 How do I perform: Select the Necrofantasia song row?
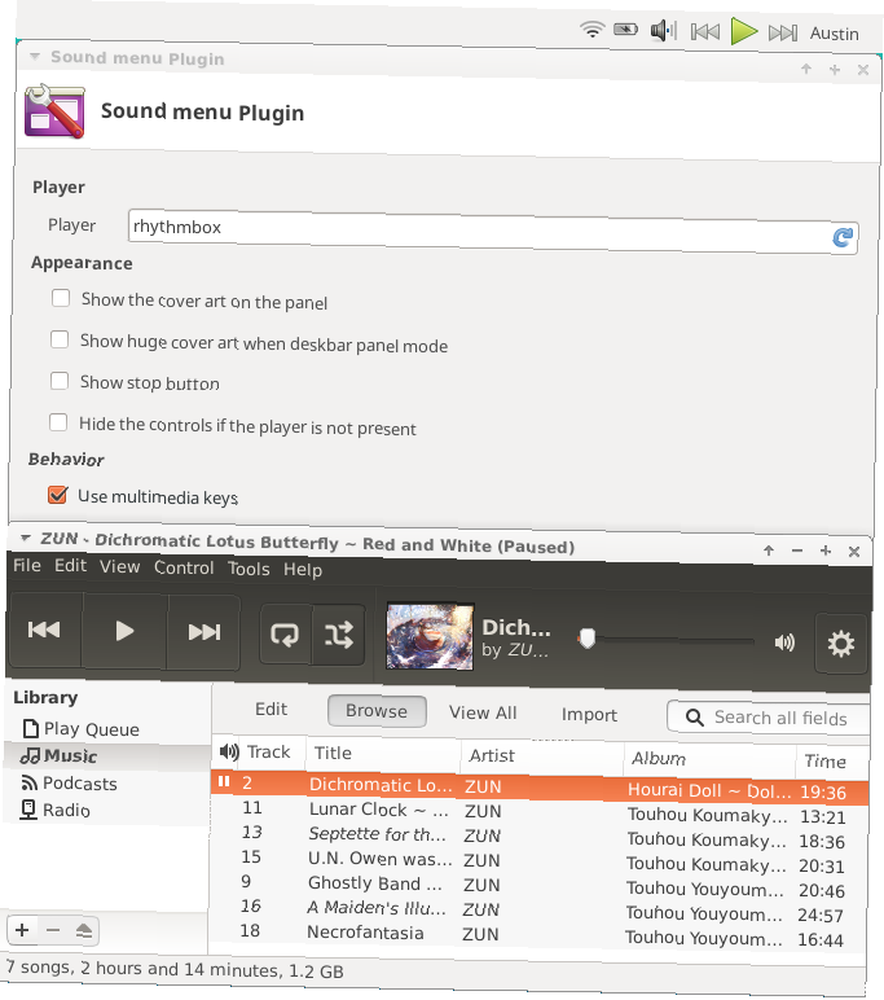[x=538, y=934]
